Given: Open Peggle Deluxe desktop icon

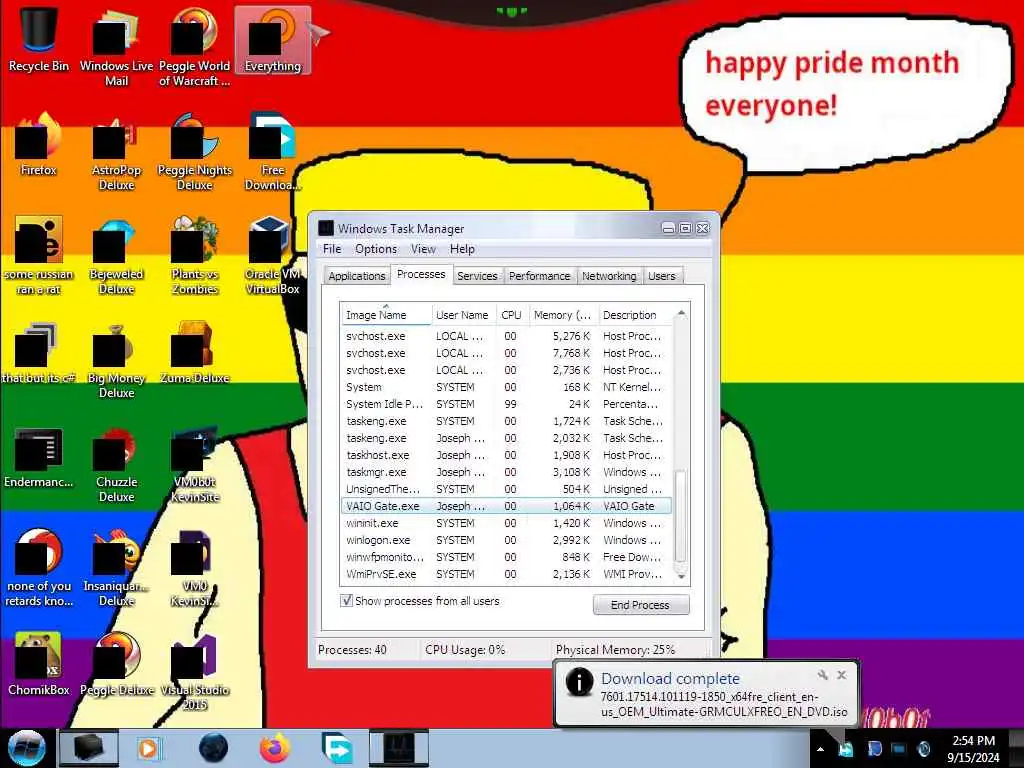Looking at the screenshot, I should point(116,664).
